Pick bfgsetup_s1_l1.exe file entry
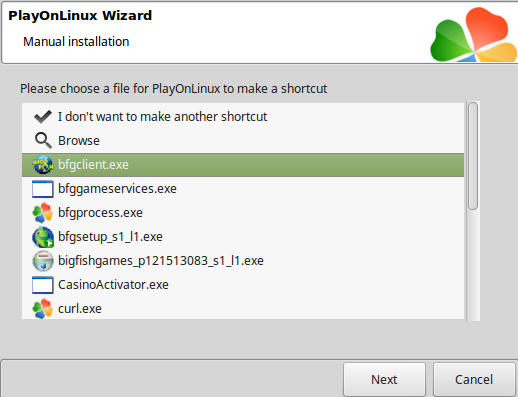Image resolution: width=518 pixels, height=397 pixels. 243,237
